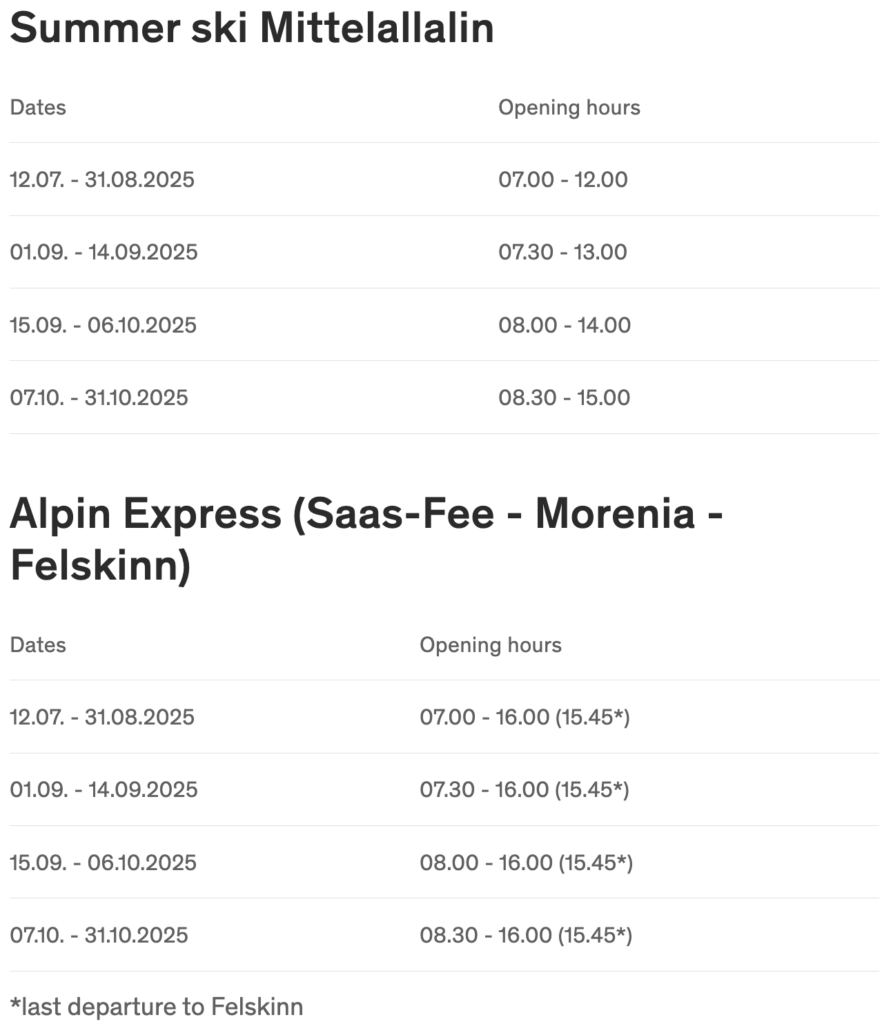The image size is (882, 1024).
Task: Click 15.09. - 06.10.2025 in Summer ski table
Action: [103, 325]
